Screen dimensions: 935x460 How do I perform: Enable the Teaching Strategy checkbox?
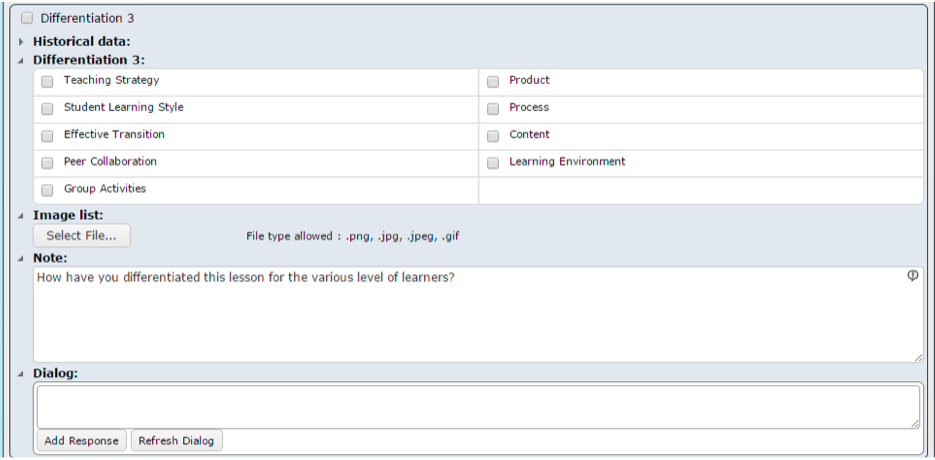47,82
